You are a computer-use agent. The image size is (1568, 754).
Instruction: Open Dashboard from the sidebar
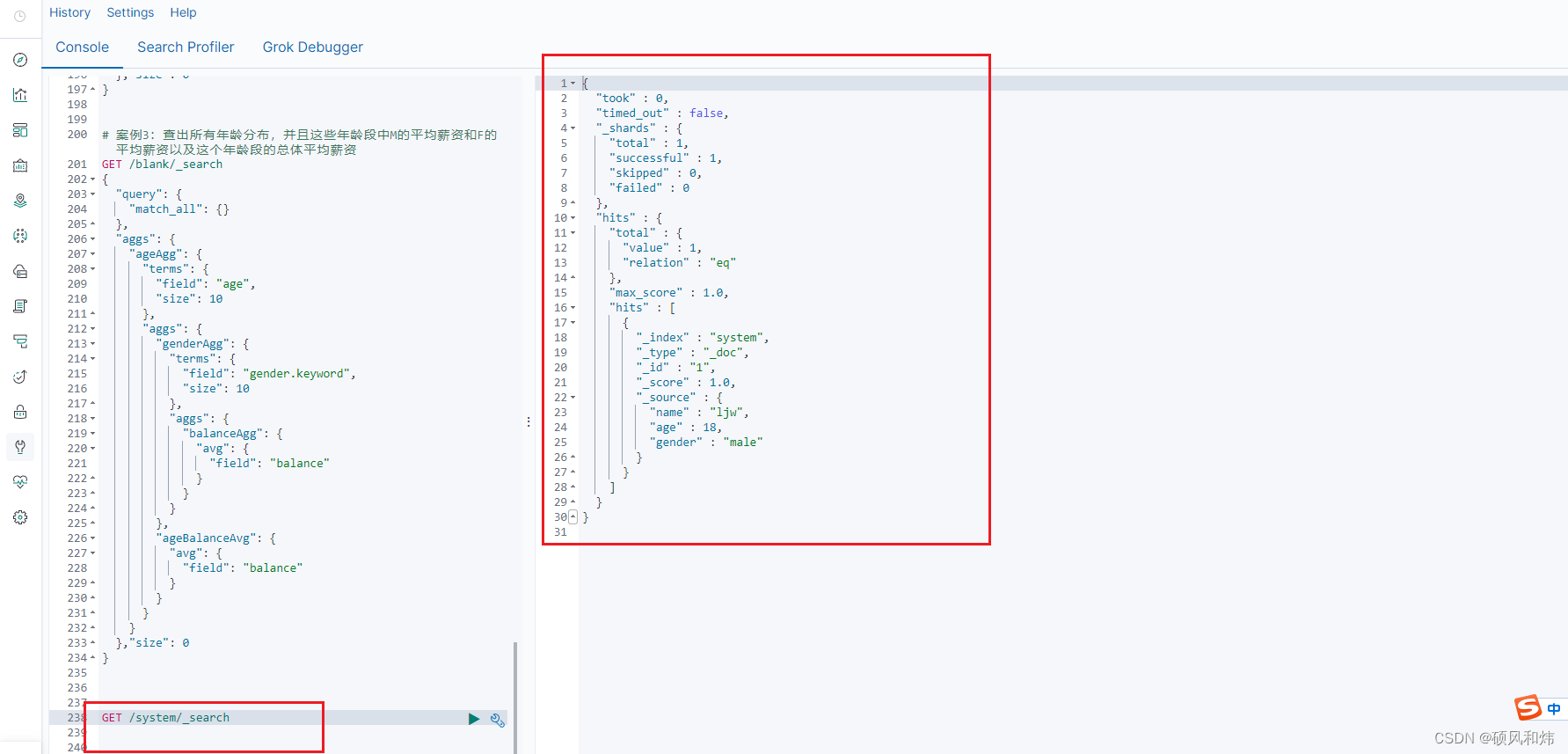point(20,130)
